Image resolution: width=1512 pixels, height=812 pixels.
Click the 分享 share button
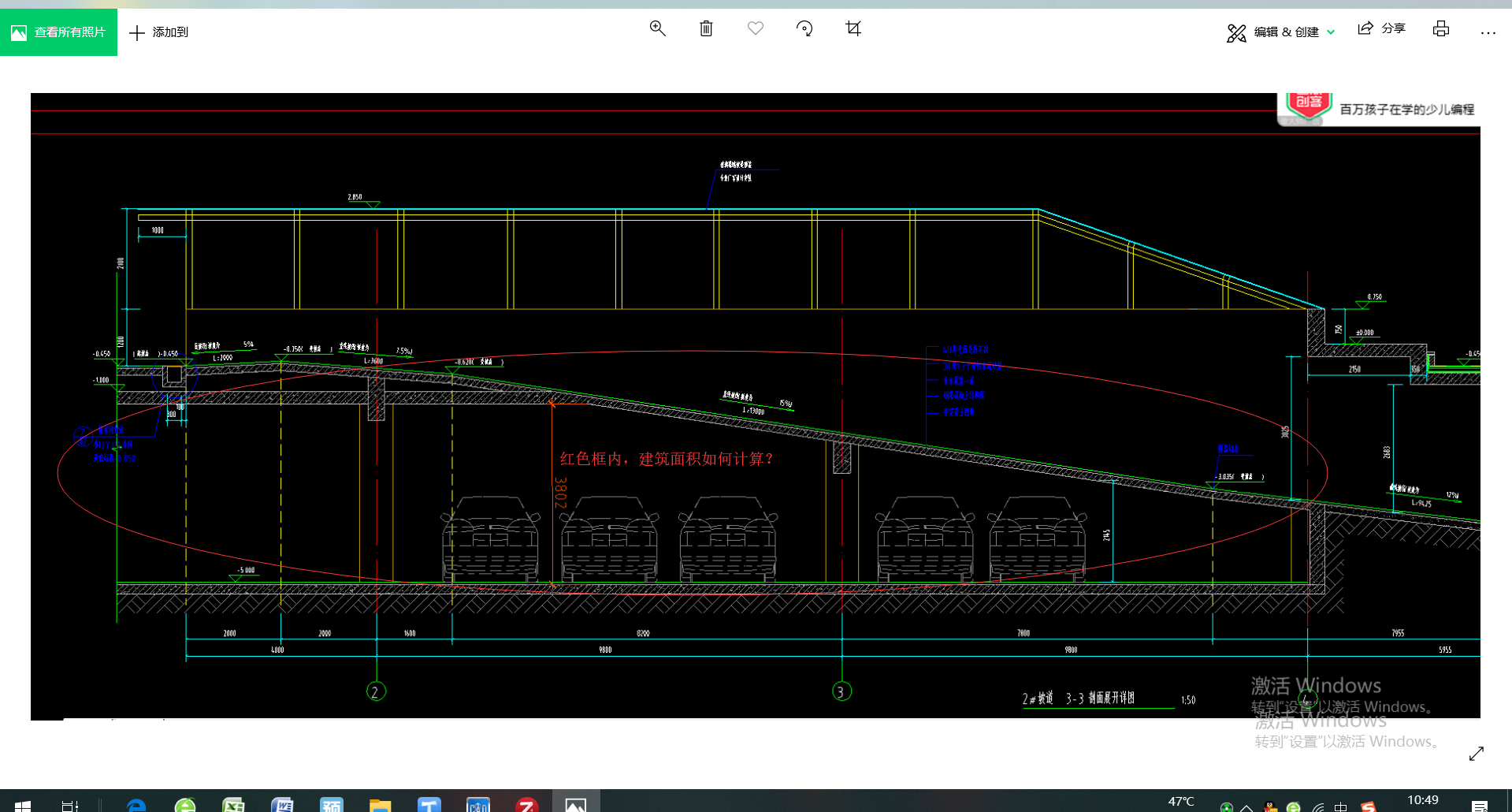tap(1381, 29)
